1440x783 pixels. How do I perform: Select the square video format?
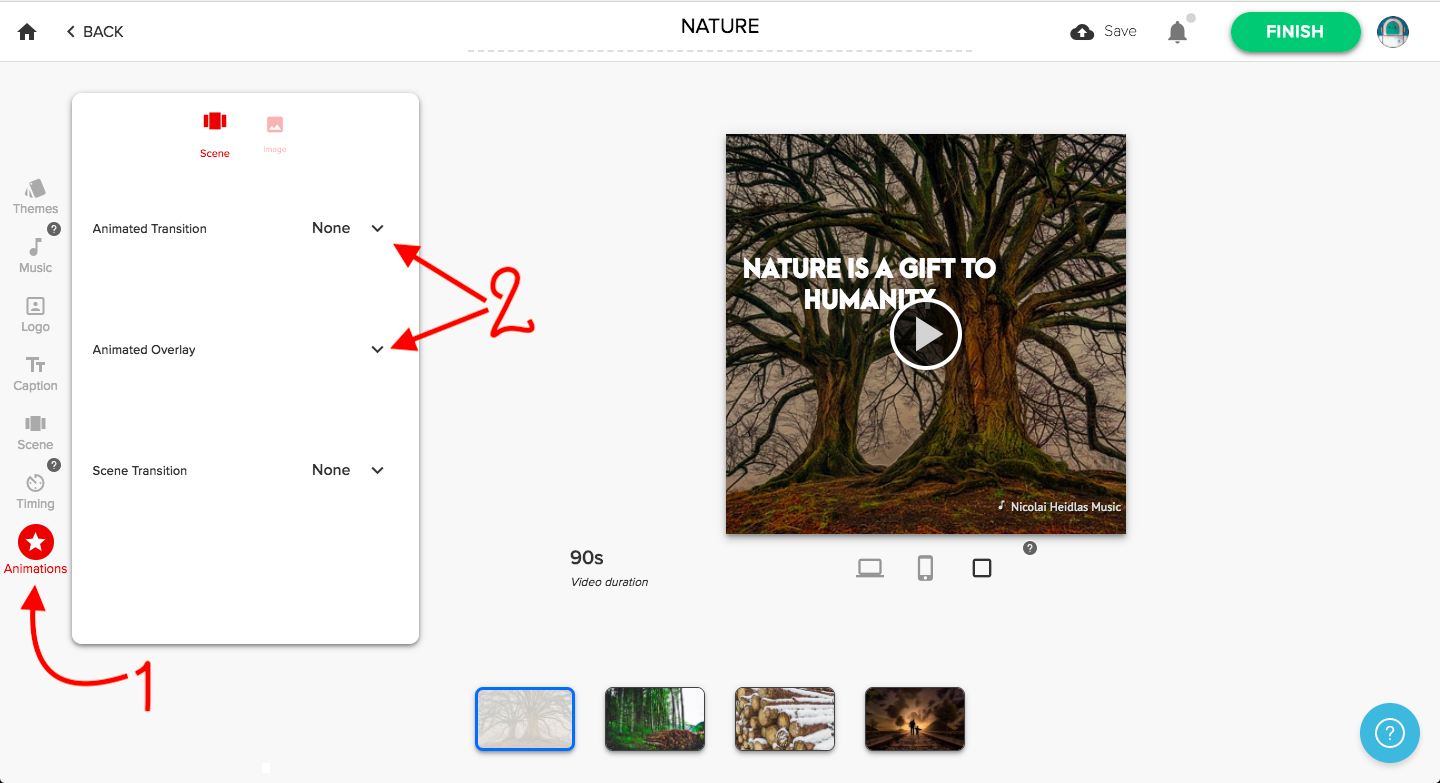coord(982,568)
